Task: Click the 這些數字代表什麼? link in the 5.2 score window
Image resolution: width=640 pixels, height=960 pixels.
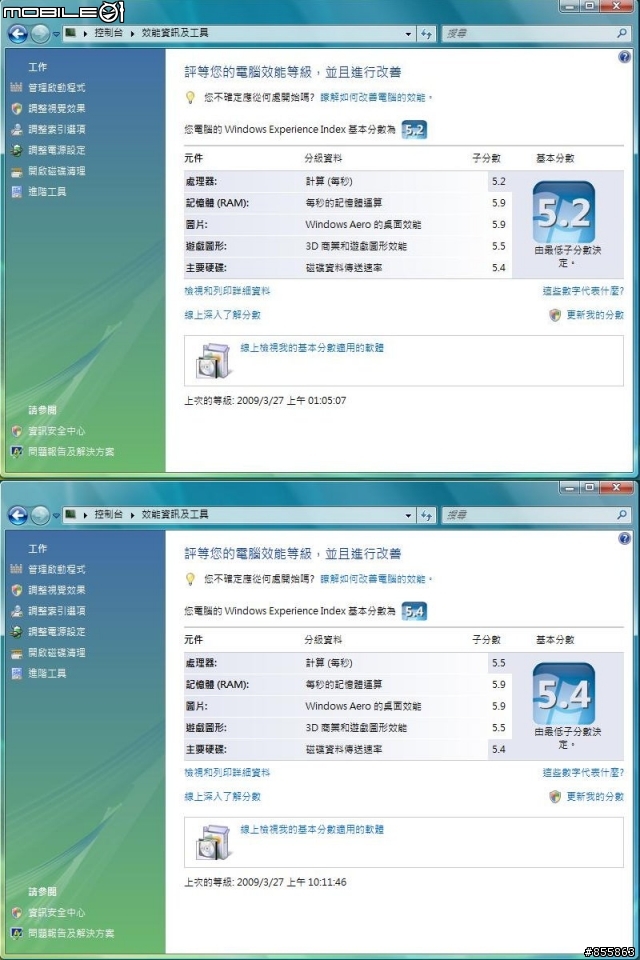Action: coord(583,291)
